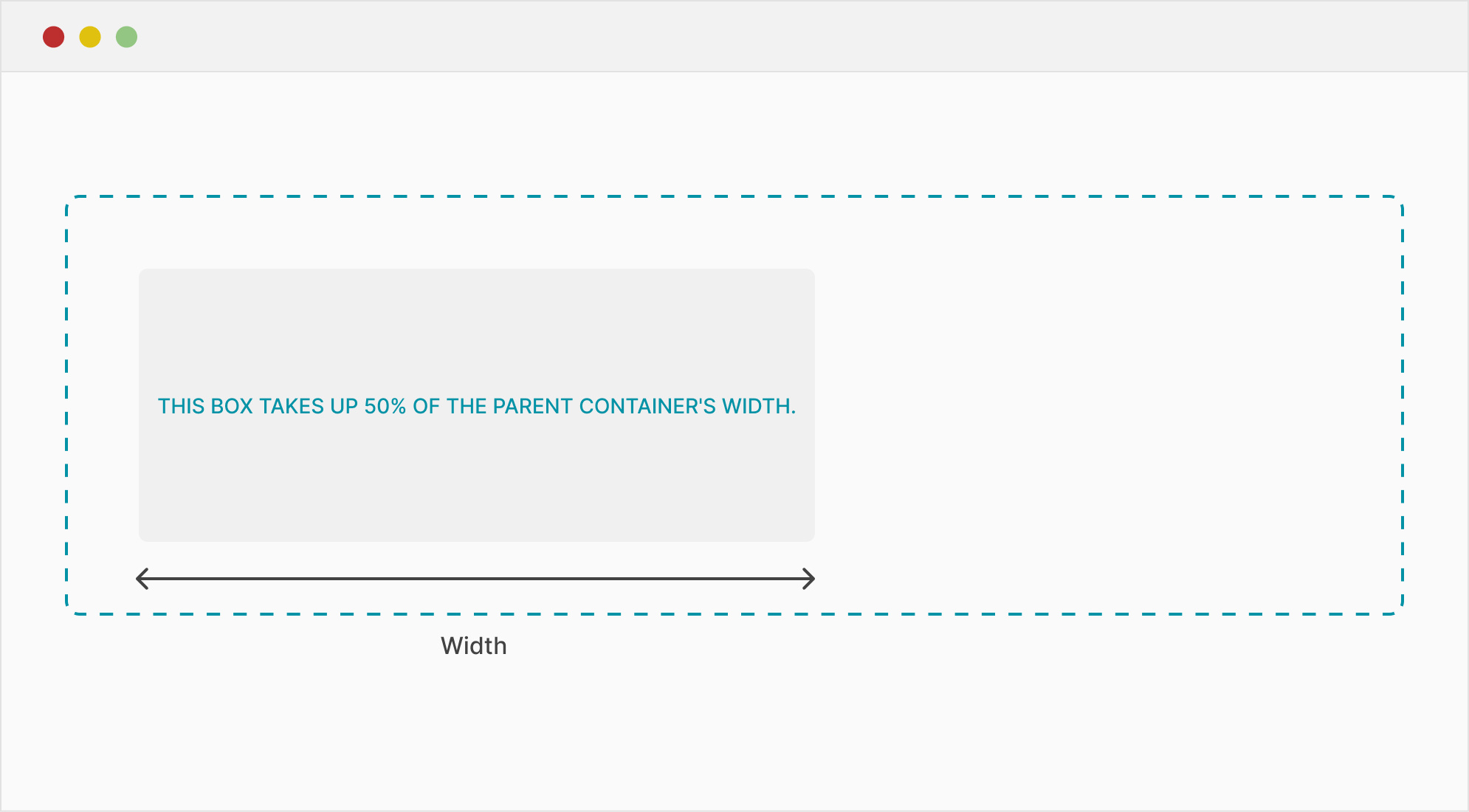This screenshot has width=1469, height=812.
Task: Click the gray box above its text
Action: (476, 325)
